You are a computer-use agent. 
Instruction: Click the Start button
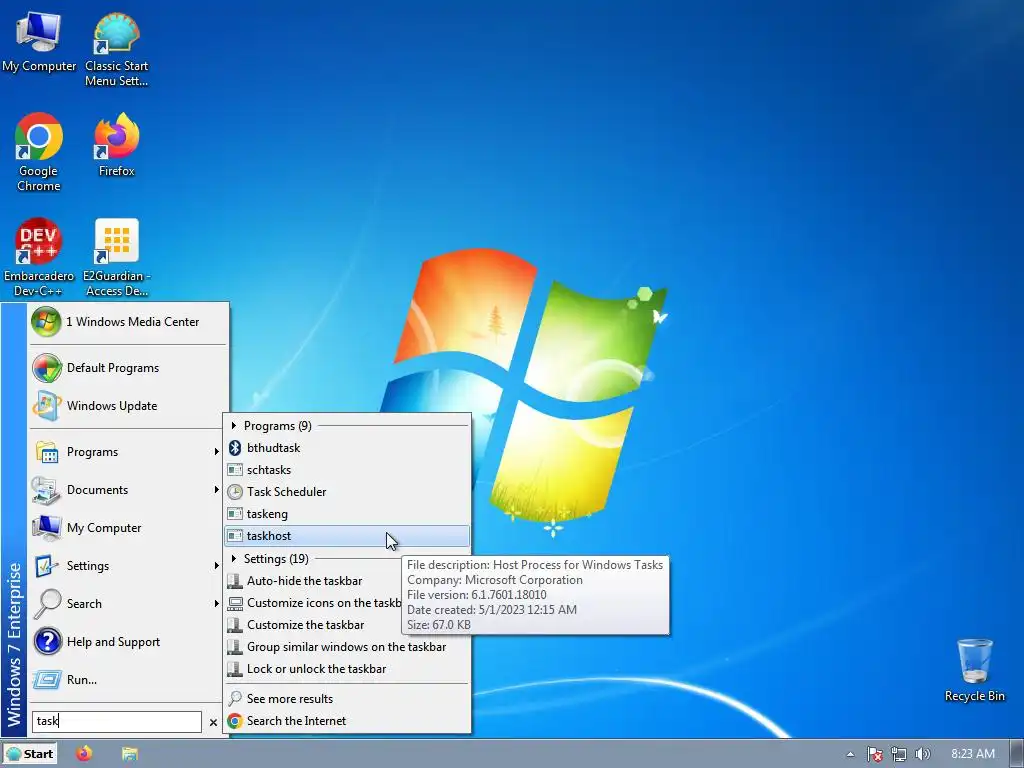pyautogui.click(x=30, y=754)
